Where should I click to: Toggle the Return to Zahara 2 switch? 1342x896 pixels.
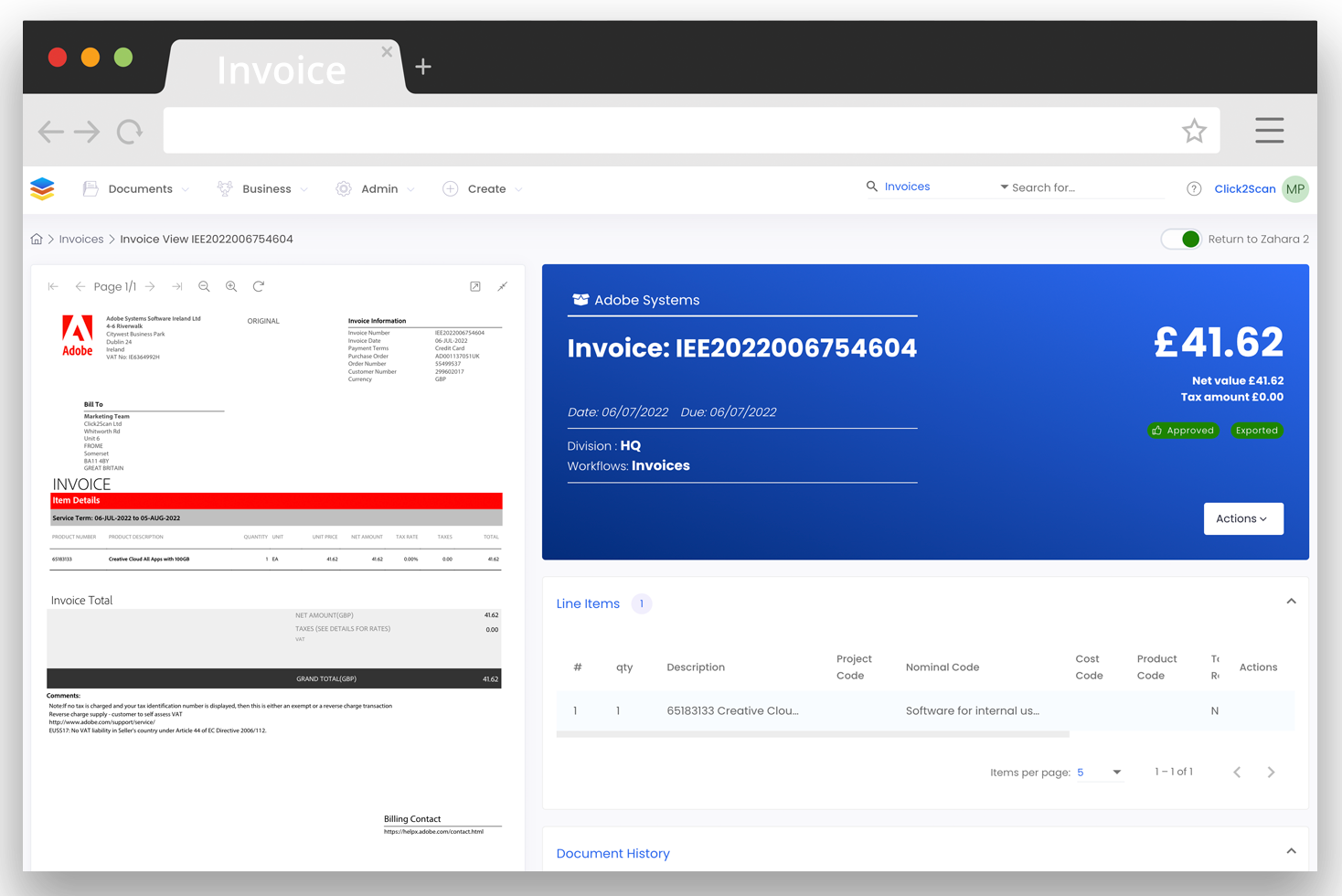click(1180, 239)
